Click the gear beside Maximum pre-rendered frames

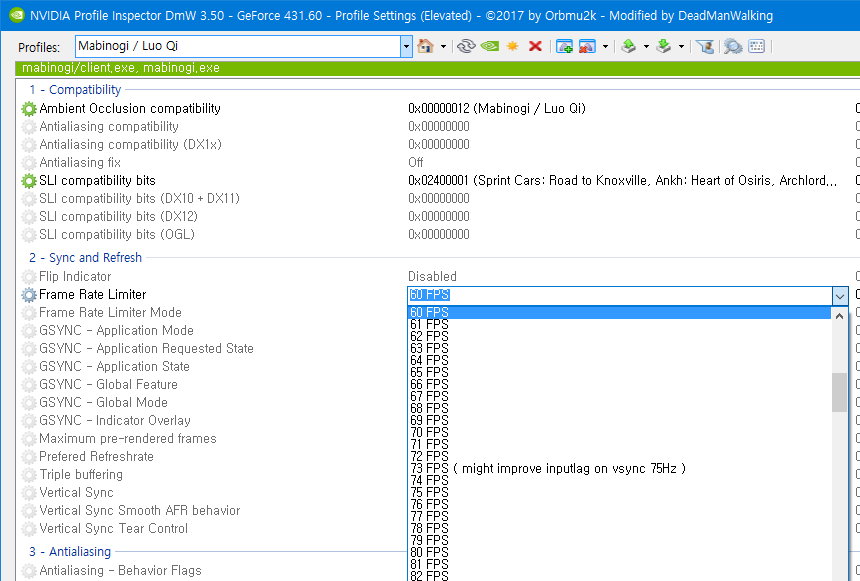(29, 439)
